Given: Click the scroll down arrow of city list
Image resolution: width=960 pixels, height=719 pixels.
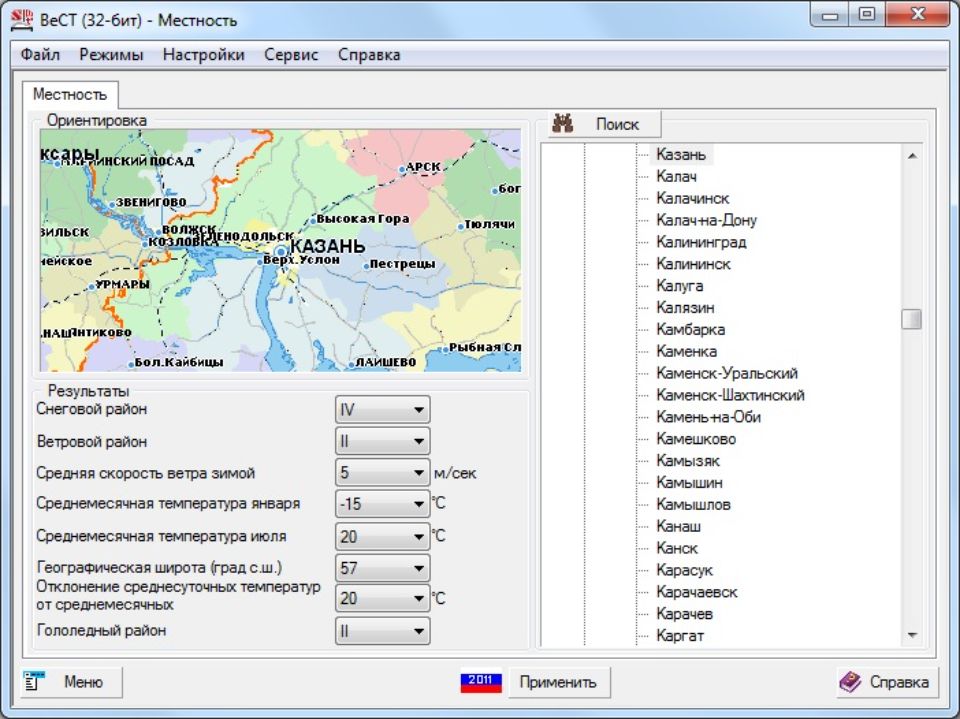Looking at the screenshot, I should point(911,635).
